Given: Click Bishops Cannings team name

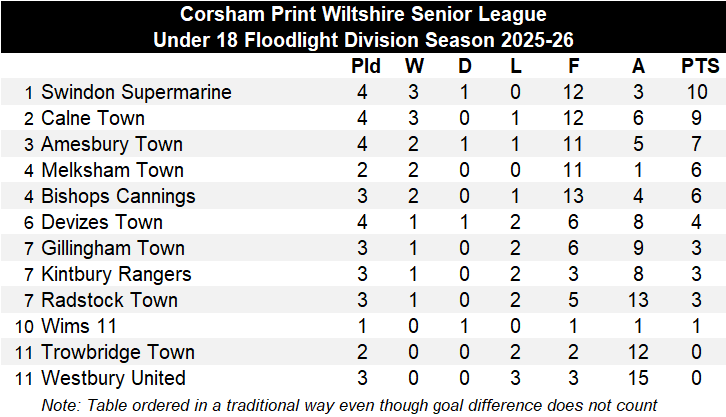Looking at the screenshot, I should 118,196.
